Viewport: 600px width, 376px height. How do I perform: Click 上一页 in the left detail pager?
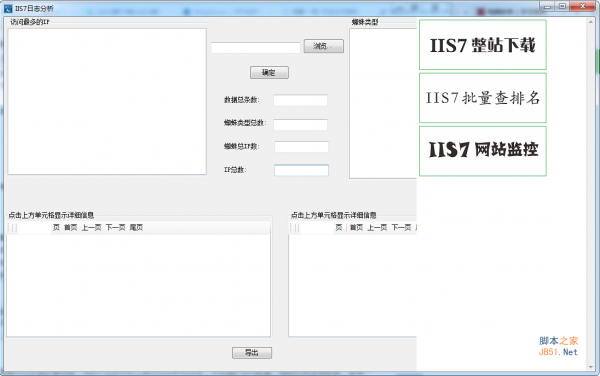point(91,228)
